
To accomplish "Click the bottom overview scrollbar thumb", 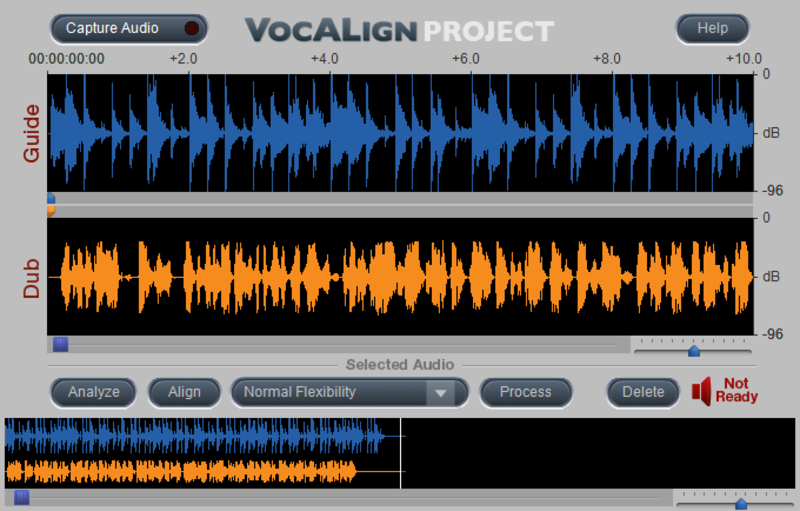I will pos(21,497).
